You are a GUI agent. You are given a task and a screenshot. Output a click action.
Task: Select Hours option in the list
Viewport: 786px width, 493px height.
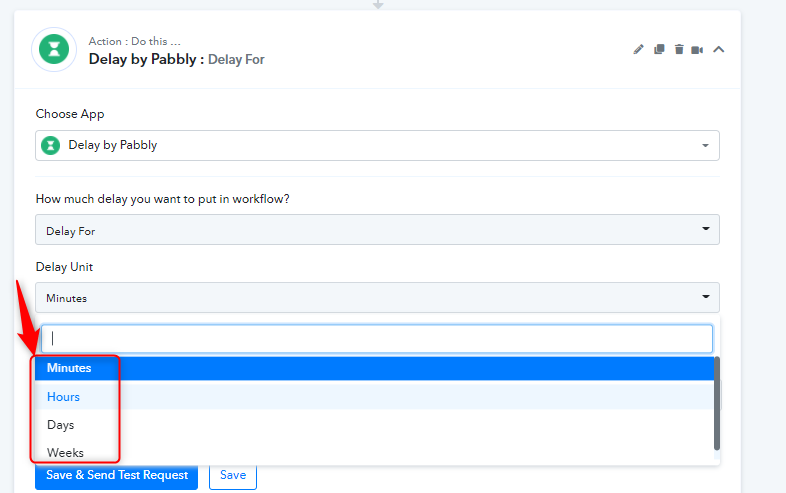pos(374,396)
